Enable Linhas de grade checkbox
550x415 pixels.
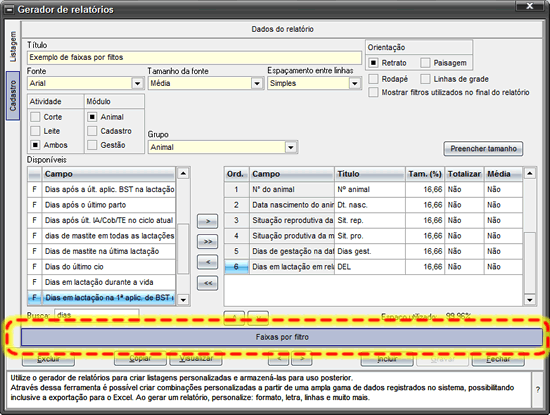point(425,79)
